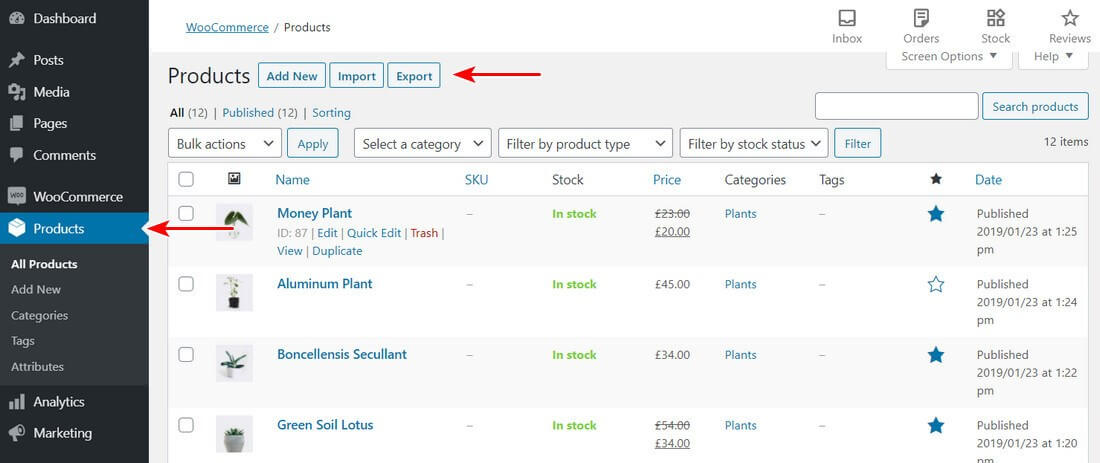Click the Orders icon in header

click(921, 18)
